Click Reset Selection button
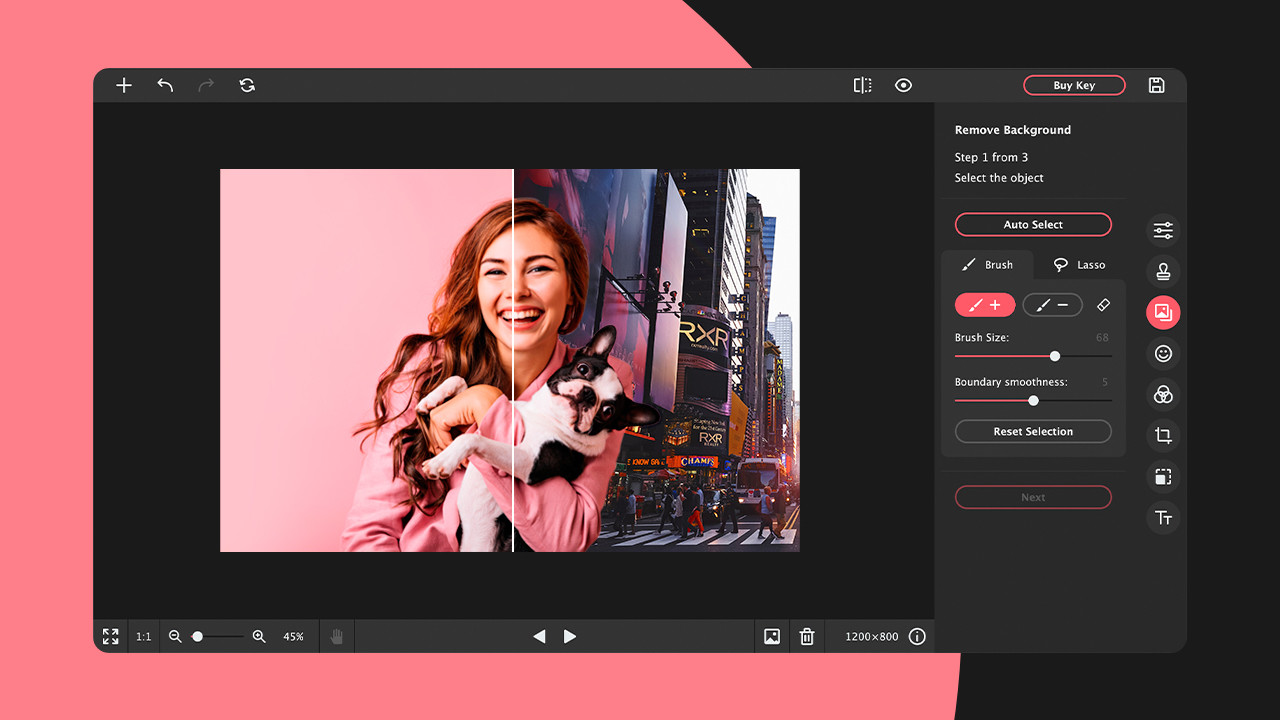Image resolution: width=1280 pixels, height=720 pixels. tap(1033, 432)
